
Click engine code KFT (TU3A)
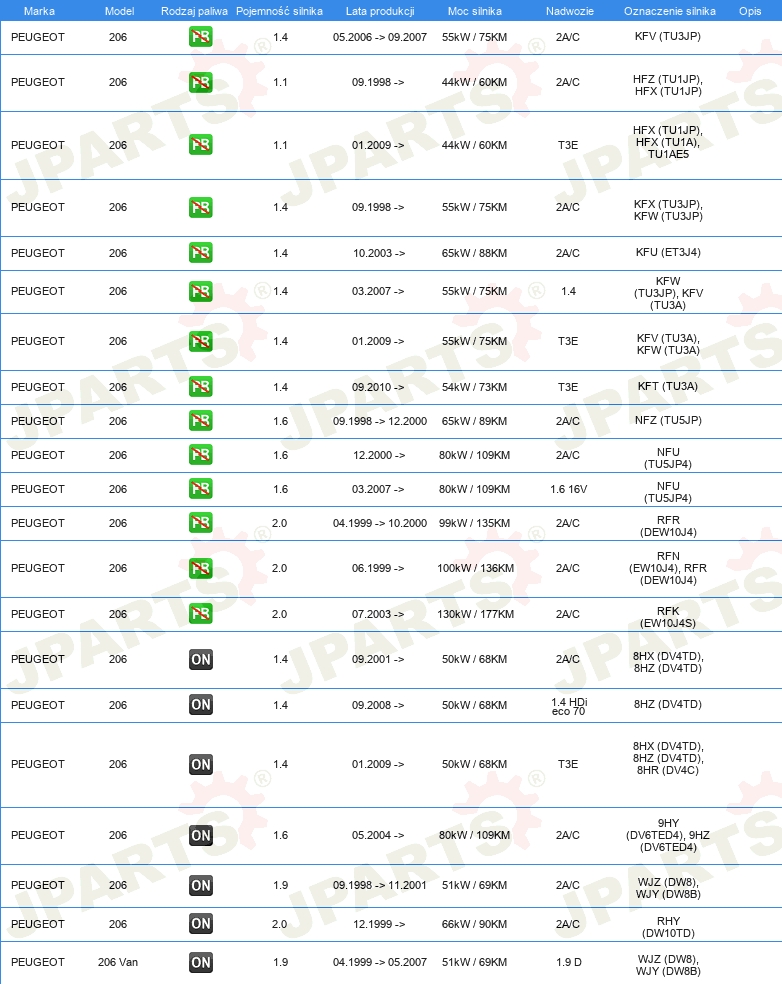coord(668,386)
